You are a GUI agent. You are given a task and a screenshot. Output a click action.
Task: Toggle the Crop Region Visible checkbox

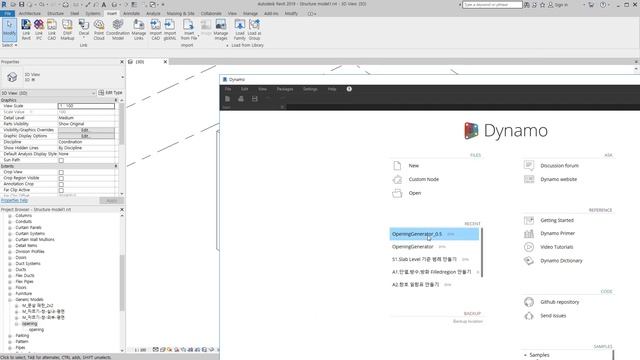pos(61,178)
